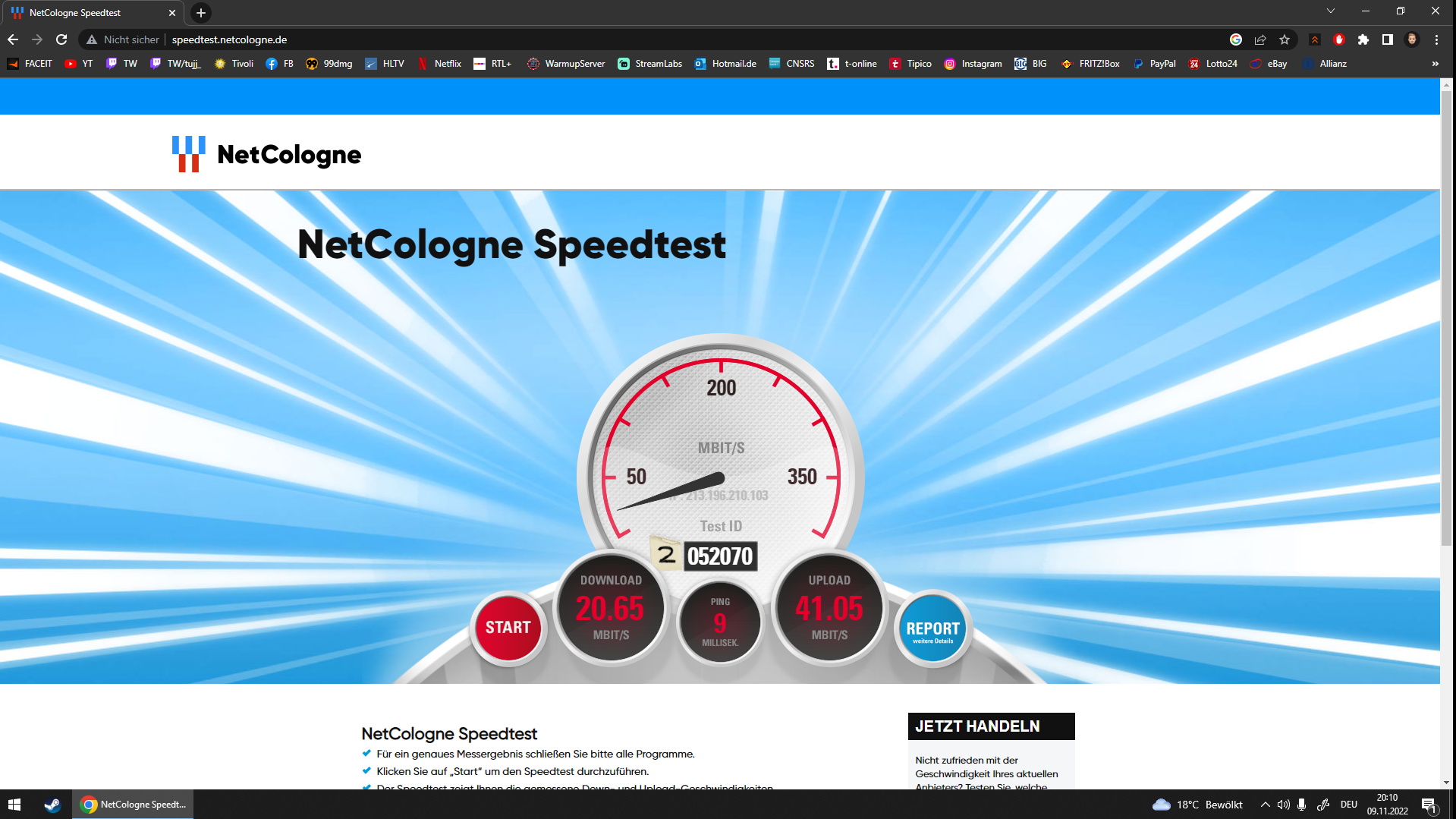1456x819 pixels.
Task: Open the Tivoli bookmark
Action: click(234, 64)
